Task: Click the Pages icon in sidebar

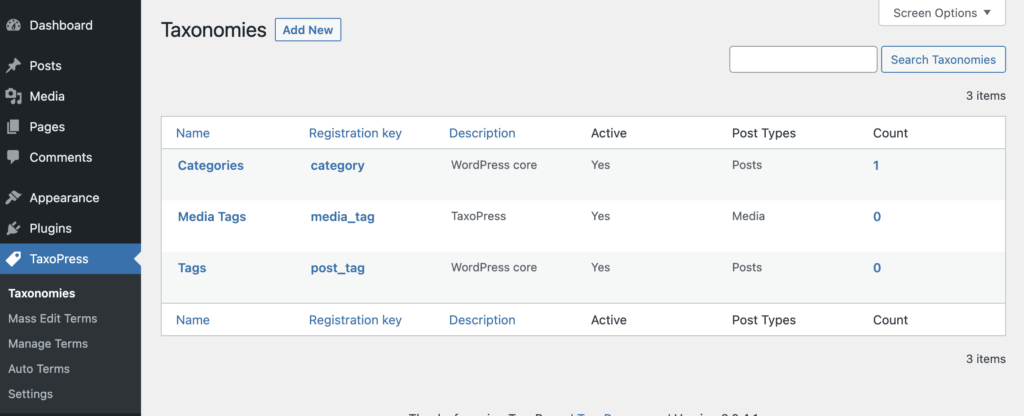Action: pyautogui.click(x=13, y=127)
